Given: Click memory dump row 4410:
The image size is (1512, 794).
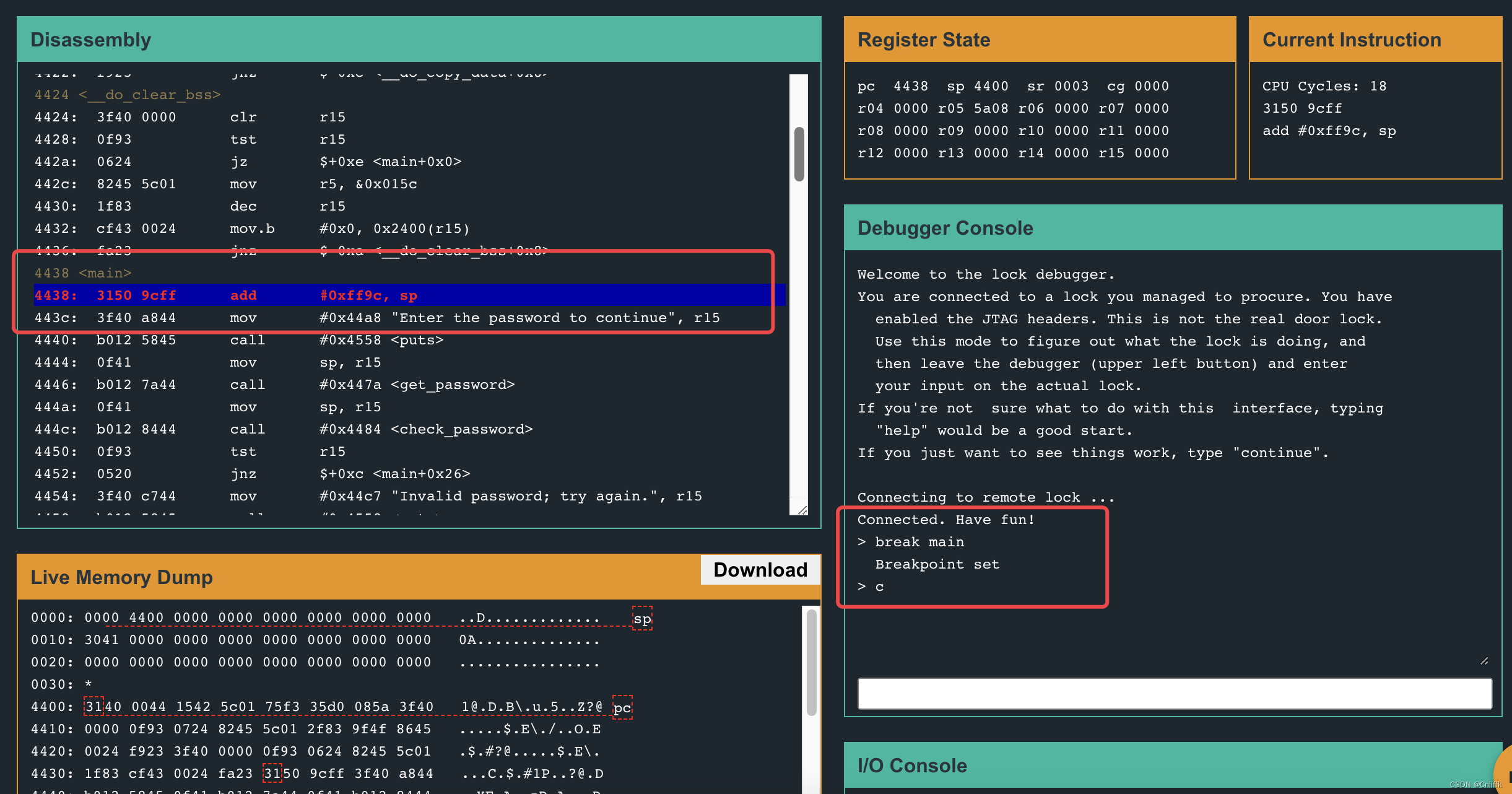Looking at the screenshot, I should coord(316,730).
